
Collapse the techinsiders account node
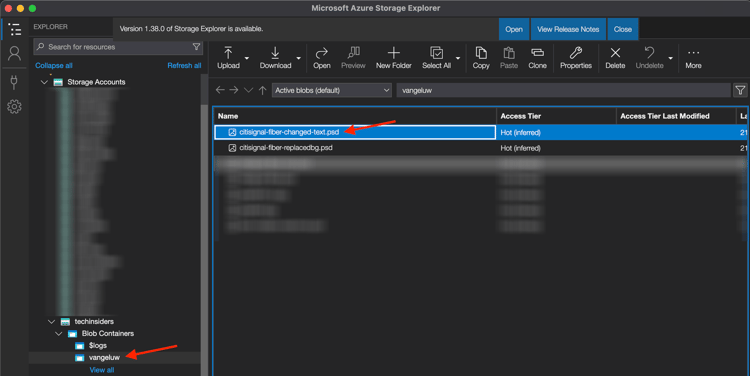[x=52, y=322]
